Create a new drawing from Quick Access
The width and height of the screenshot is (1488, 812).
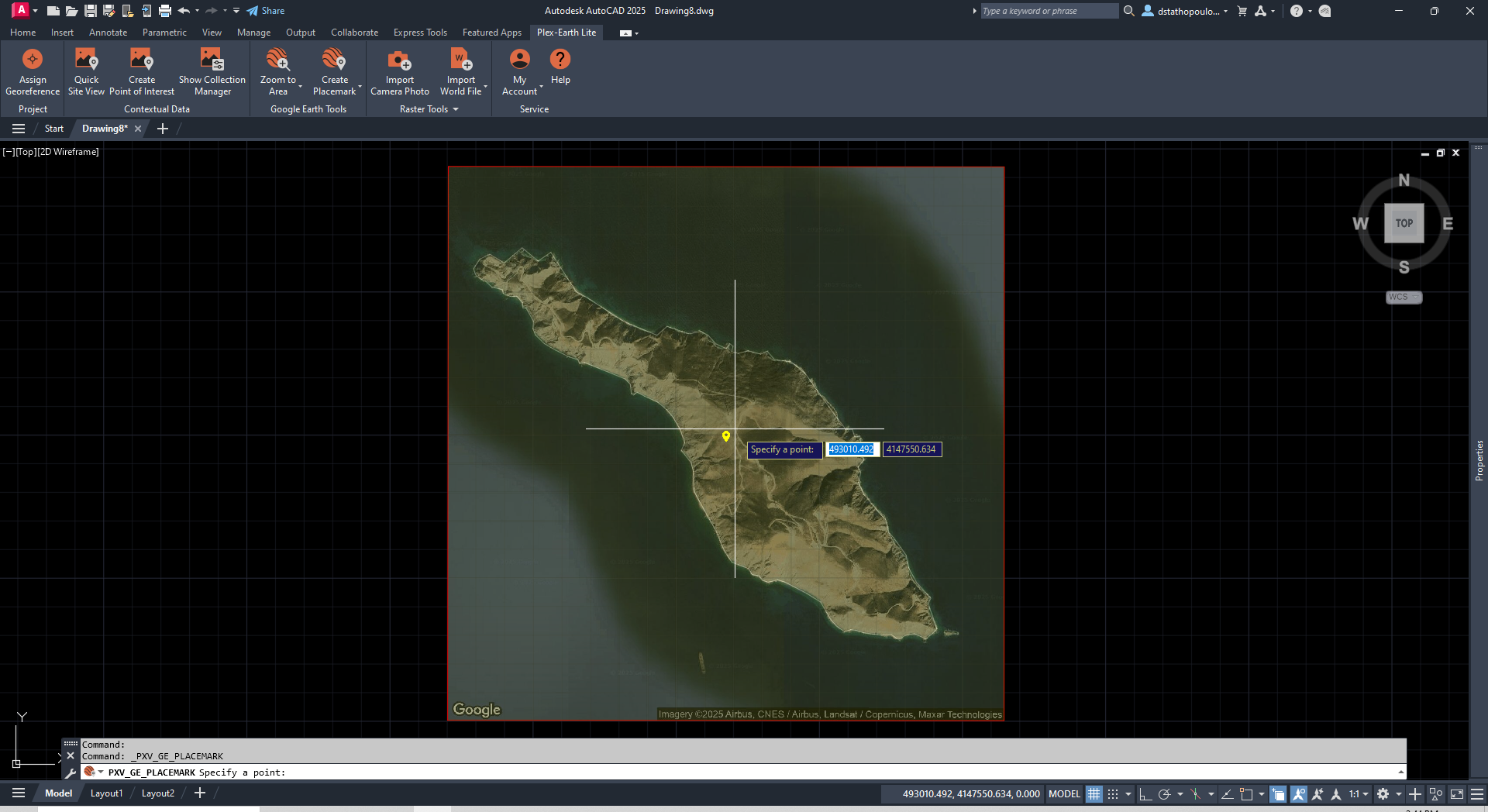pos(53,11)
